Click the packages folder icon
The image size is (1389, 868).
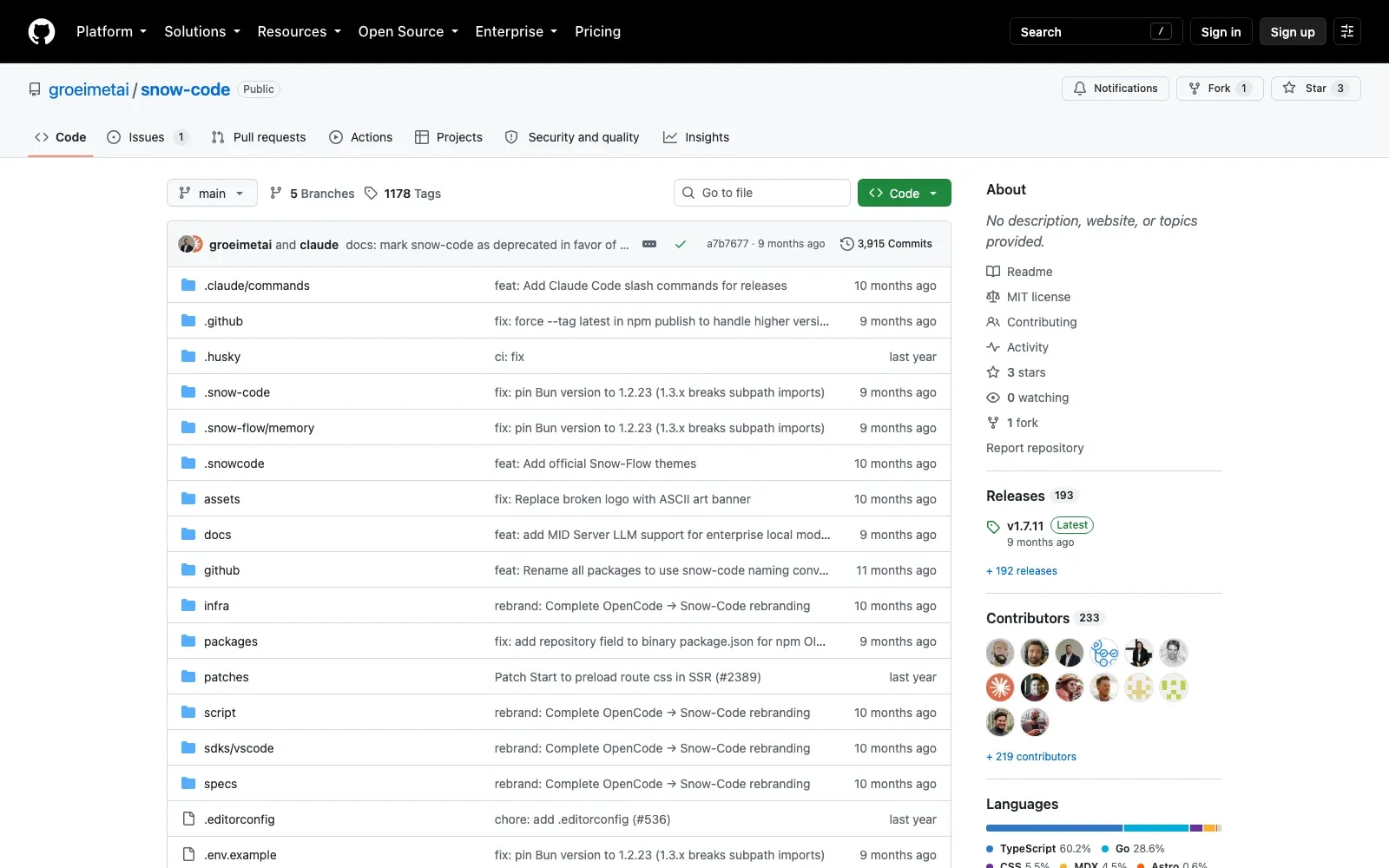click(188, 641)
